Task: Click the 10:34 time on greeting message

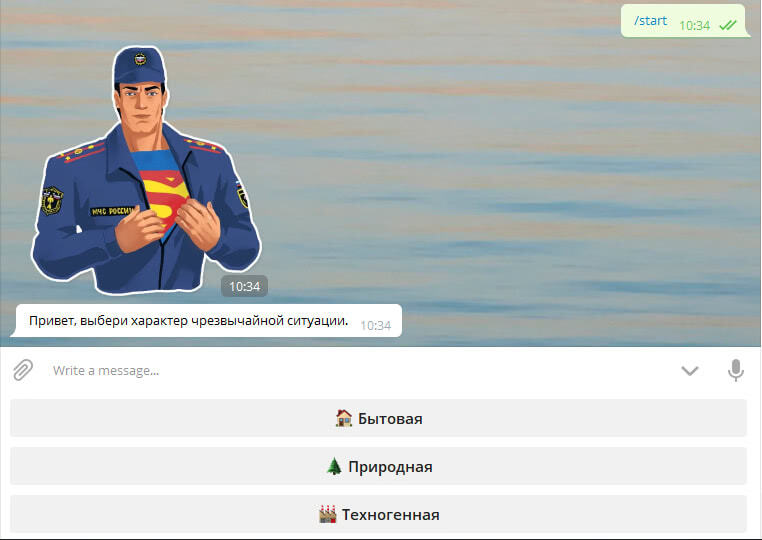Action: point(376,326)
